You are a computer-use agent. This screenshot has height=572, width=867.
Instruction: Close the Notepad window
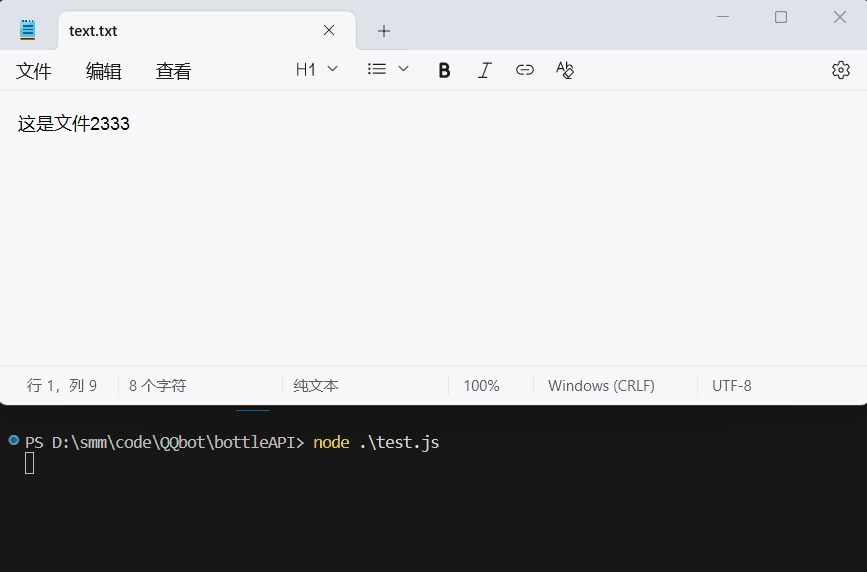pyautogui.click(x=840, y=17)
